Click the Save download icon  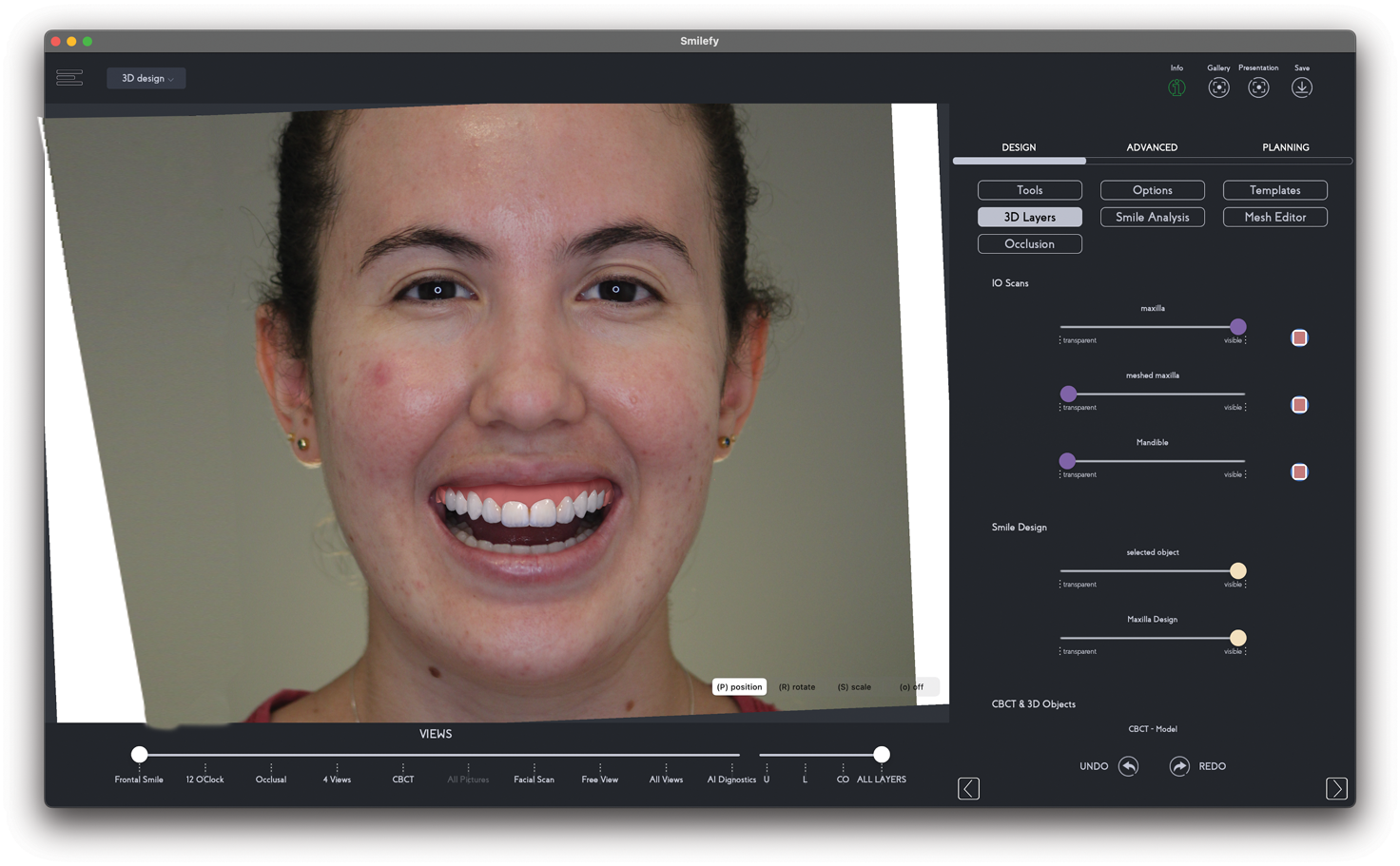click(1302, 87)
